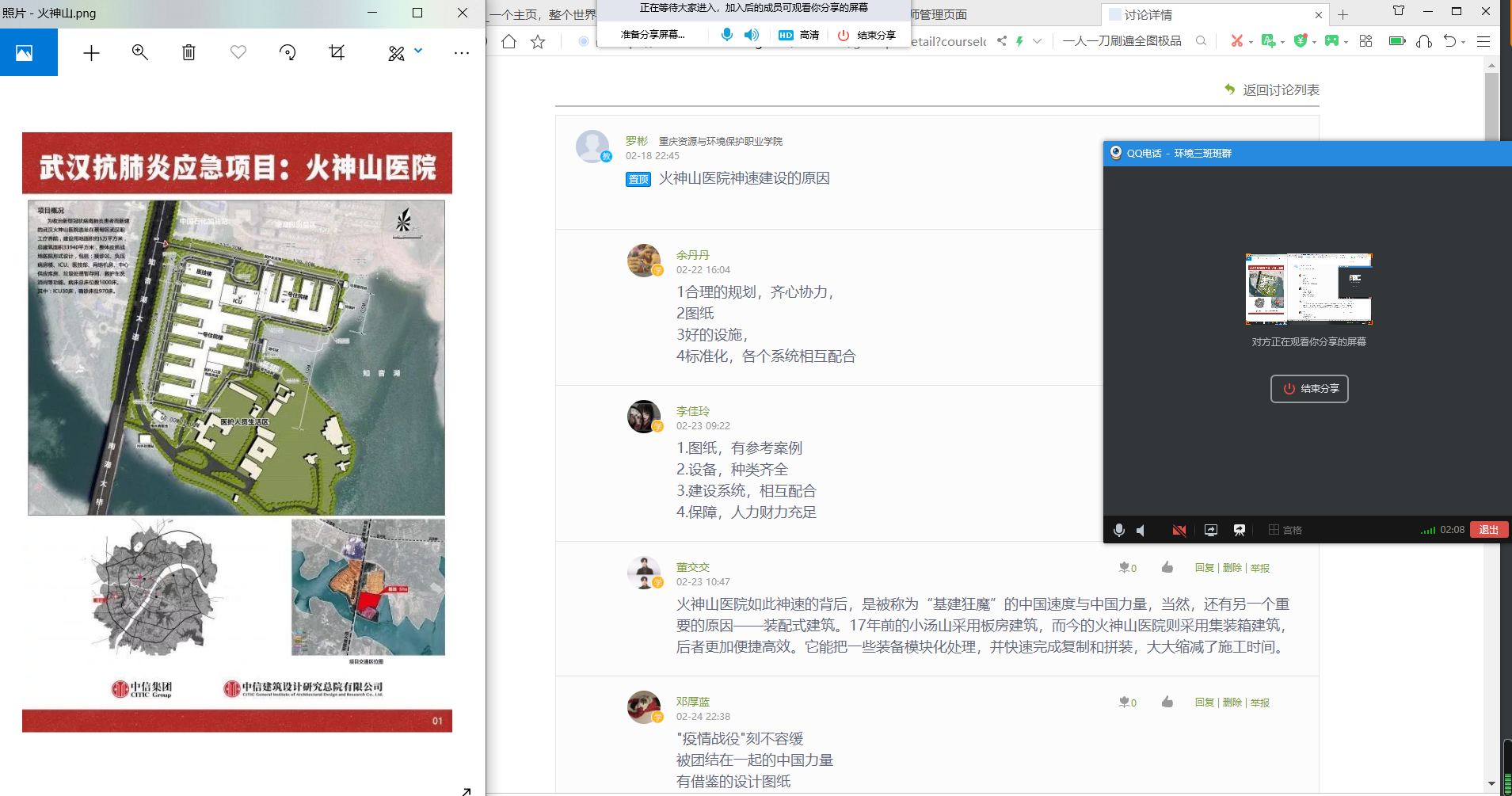Image resolution: width=1512 pixels, height=796 pixels.
Task: Turn on the camera in QQ call
Action: (1179, 530)
